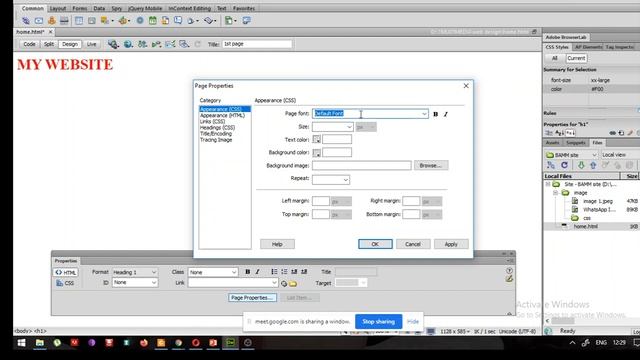Open the Repeat dropdown
Image resolution: width=640 pixels, height=360 pixels.
coord(345,180)
